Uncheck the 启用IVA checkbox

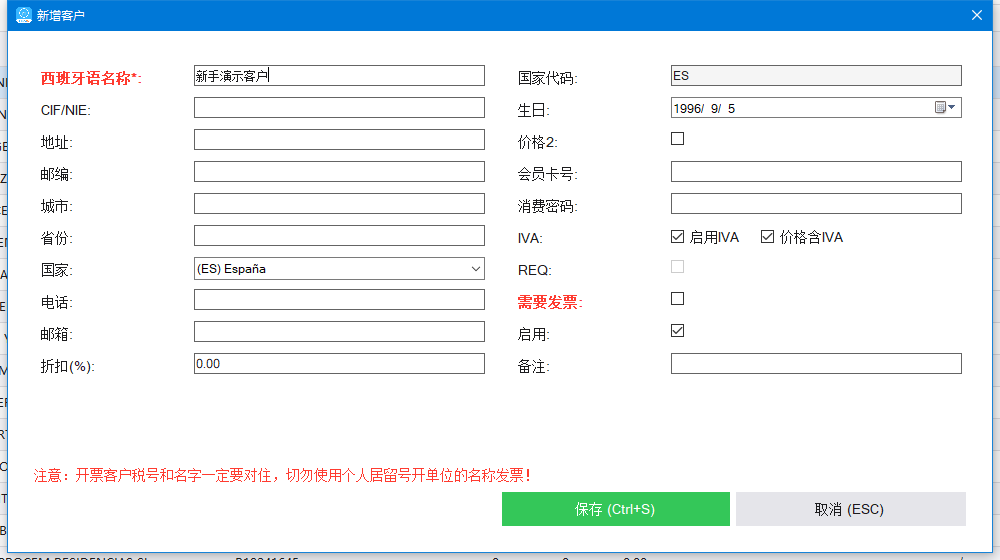(x=677, y=237)
